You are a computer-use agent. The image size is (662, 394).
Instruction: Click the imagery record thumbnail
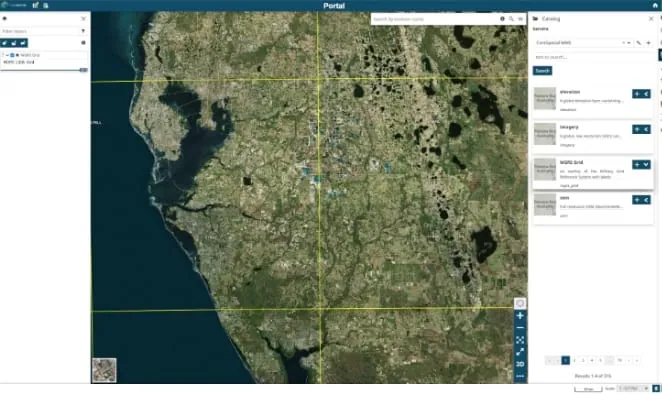pos(545,134)
